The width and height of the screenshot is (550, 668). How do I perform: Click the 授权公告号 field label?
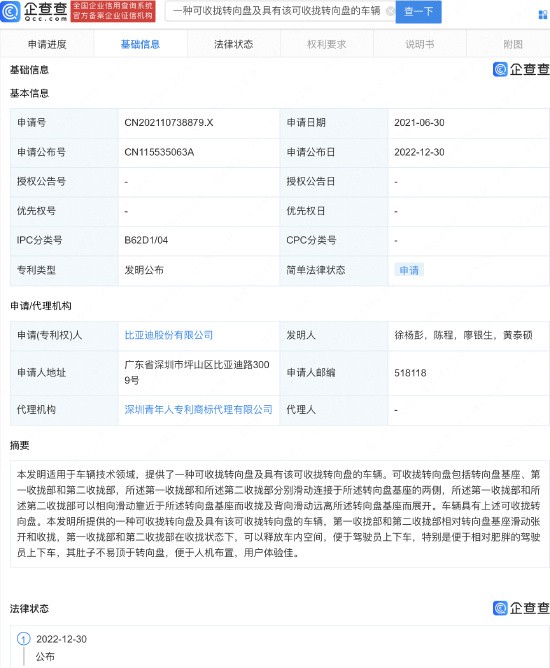click(x=41, y=181)
